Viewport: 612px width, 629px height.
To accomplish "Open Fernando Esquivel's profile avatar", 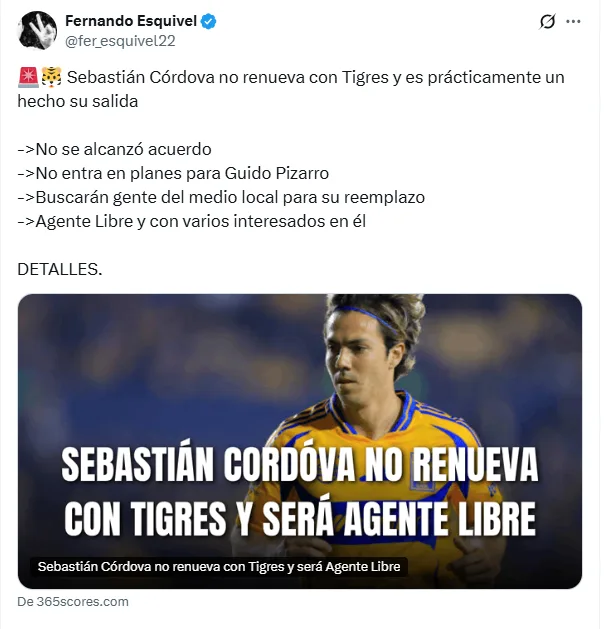I will 37,30.
